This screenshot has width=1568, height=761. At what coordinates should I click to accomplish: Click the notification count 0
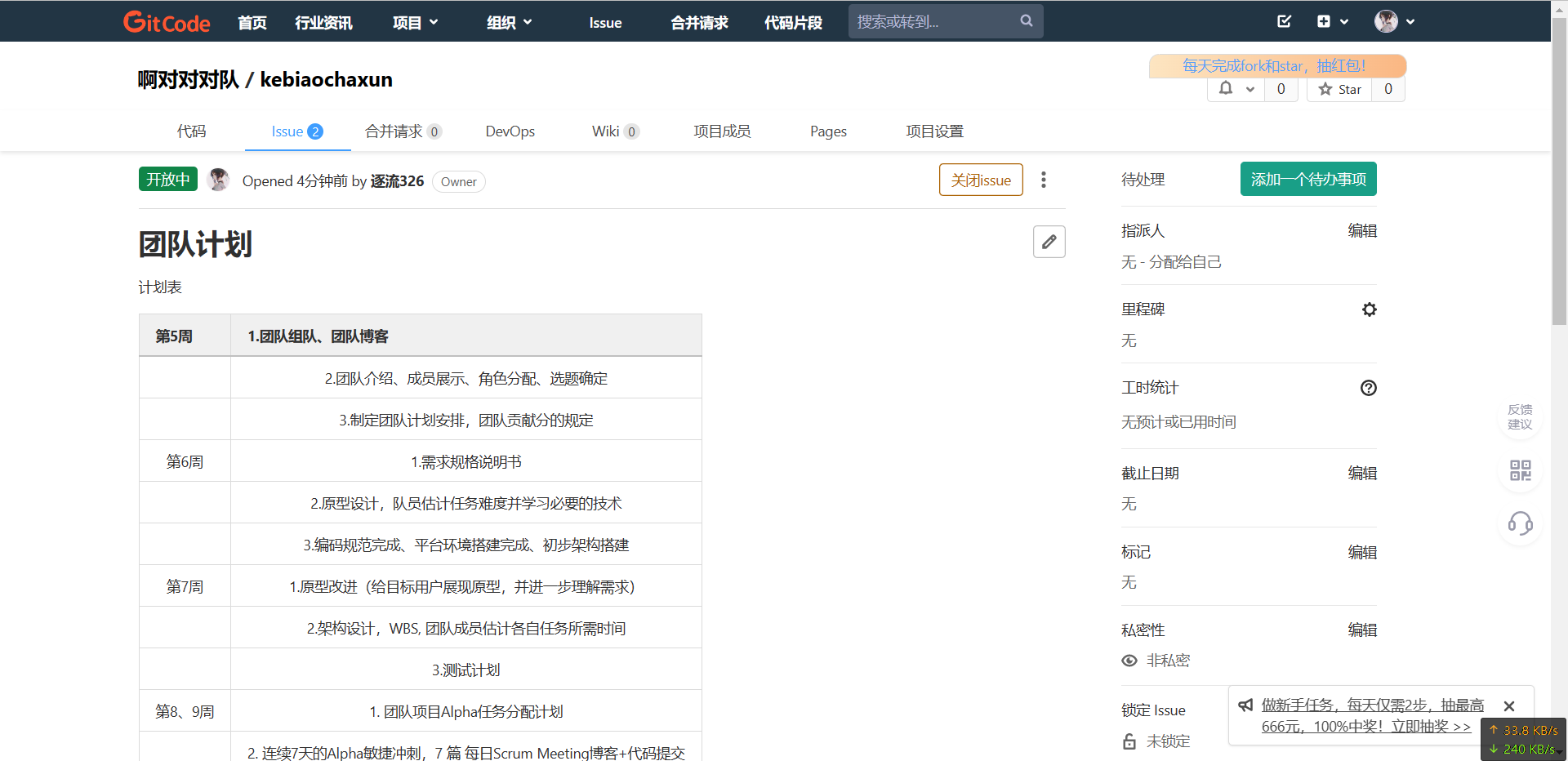pyautogui.click(x=1281, y=89)
